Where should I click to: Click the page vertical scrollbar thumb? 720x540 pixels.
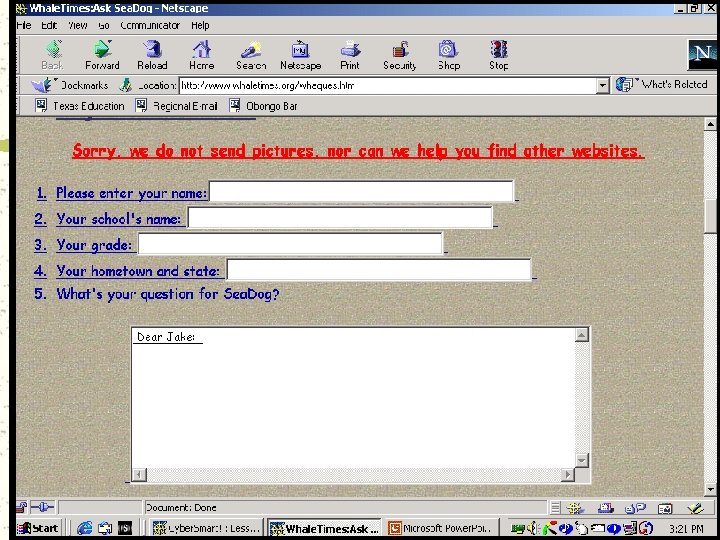pos(710,217)
